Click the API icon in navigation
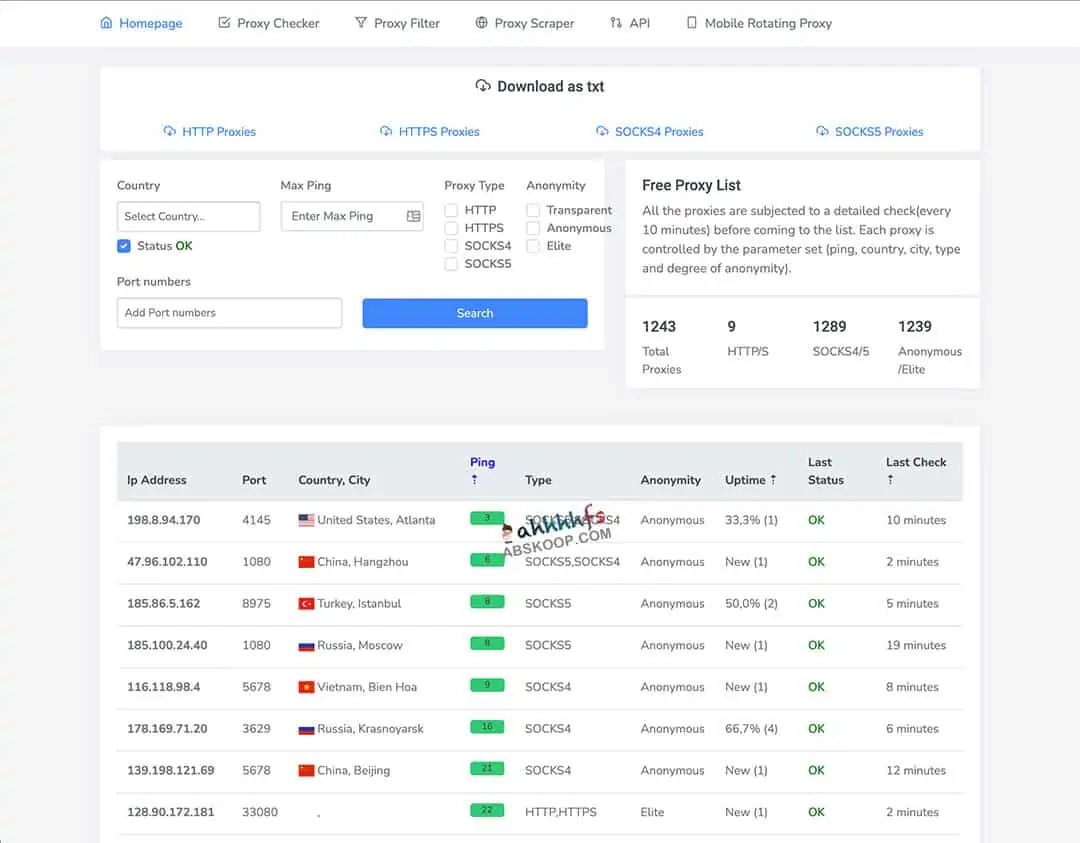Viewport: 1080px width, 843px height. (x=616, y=23)
